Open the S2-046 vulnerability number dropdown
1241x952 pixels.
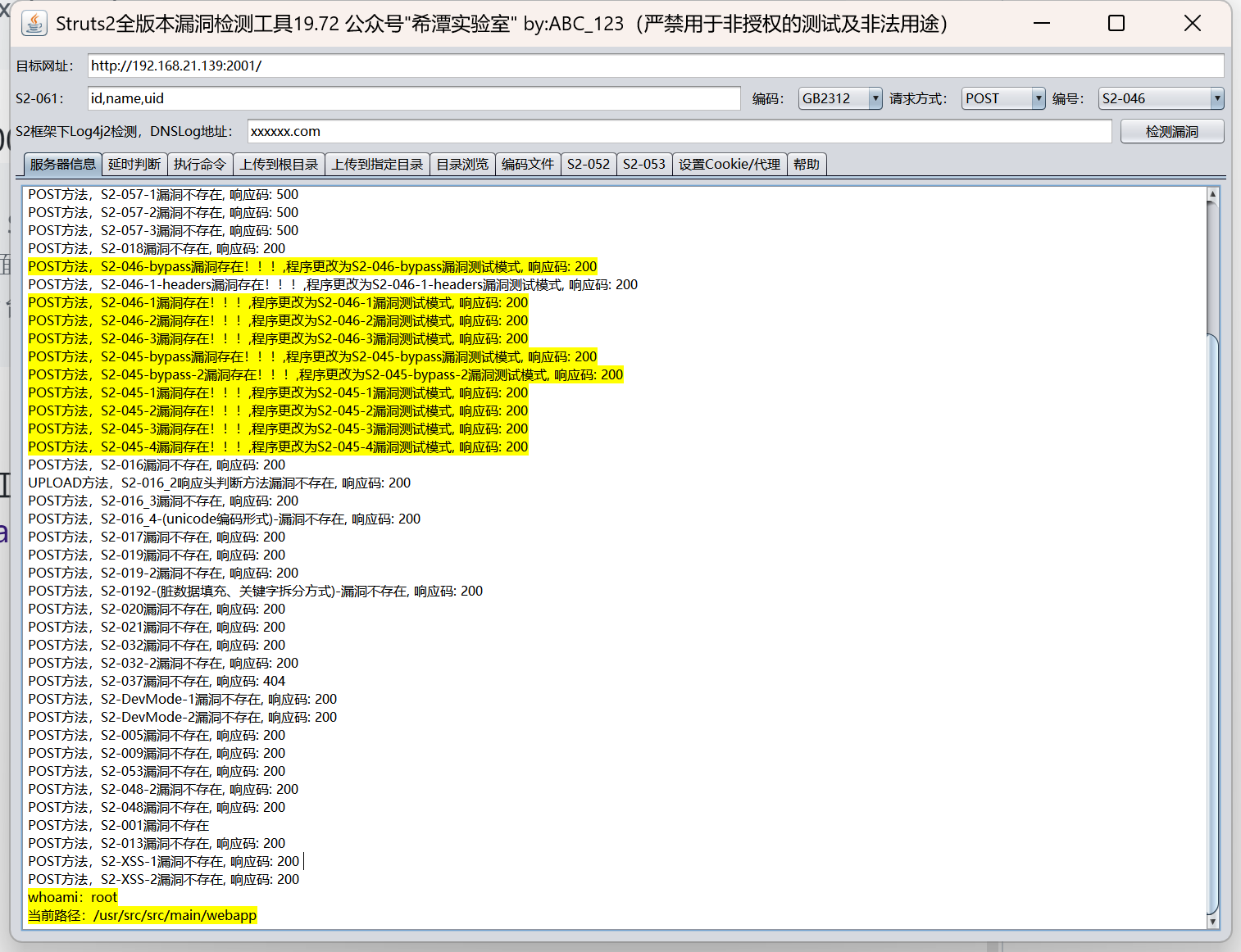(1161, 98)
